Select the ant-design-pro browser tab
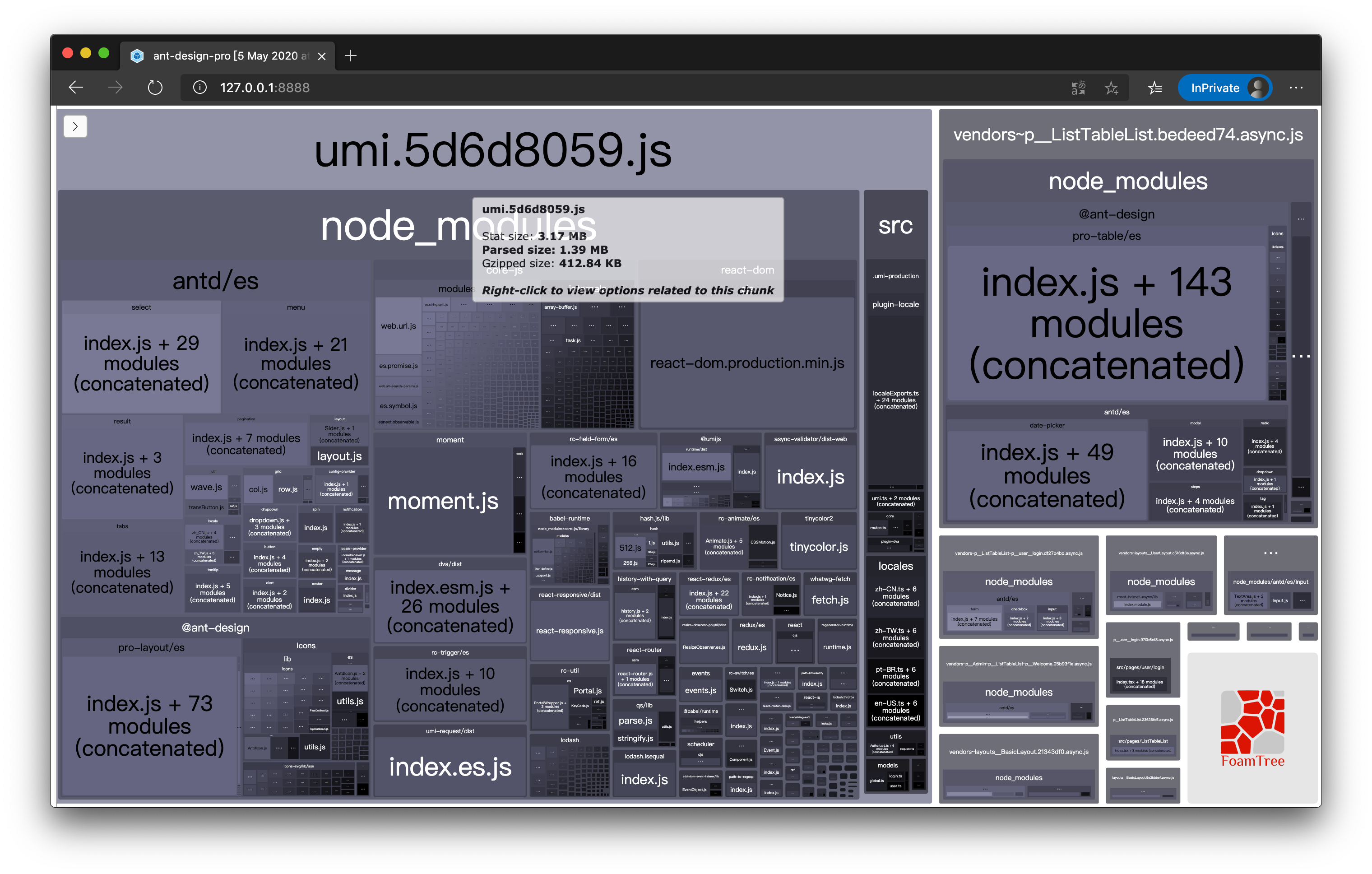This screenshot has width=1372, height=874. point(228,56)
